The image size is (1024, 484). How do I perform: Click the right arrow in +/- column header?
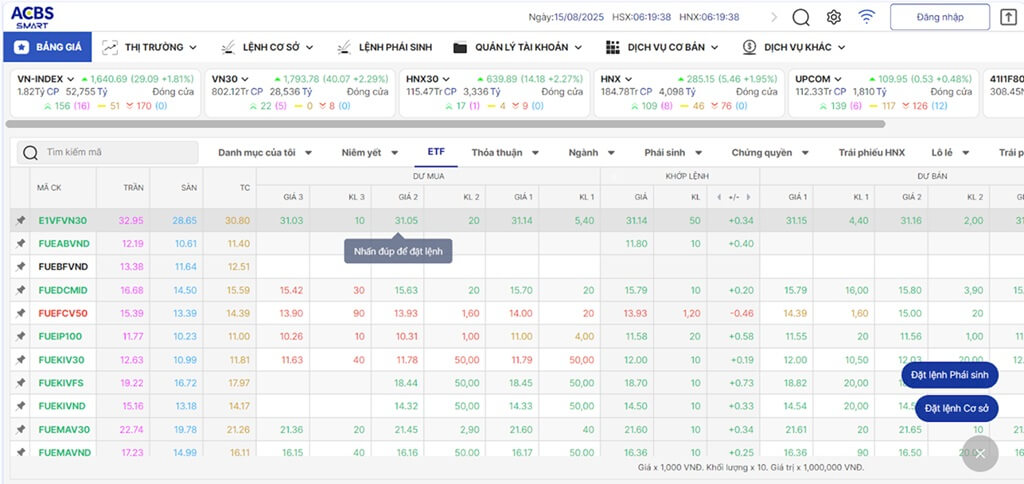(x=748, y=197)
